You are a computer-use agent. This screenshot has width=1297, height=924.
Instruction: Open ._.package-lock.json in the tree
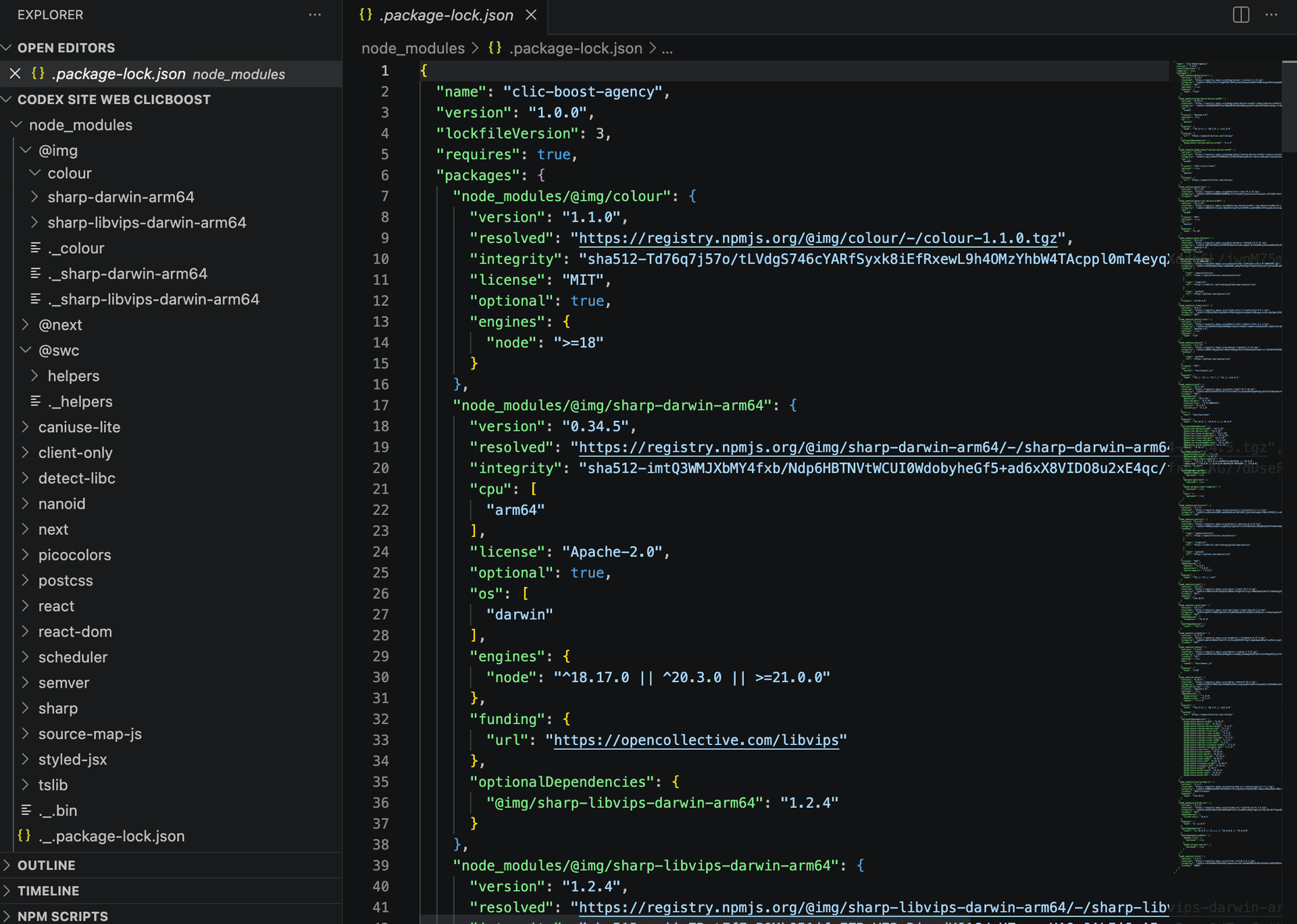coord(111,836)
